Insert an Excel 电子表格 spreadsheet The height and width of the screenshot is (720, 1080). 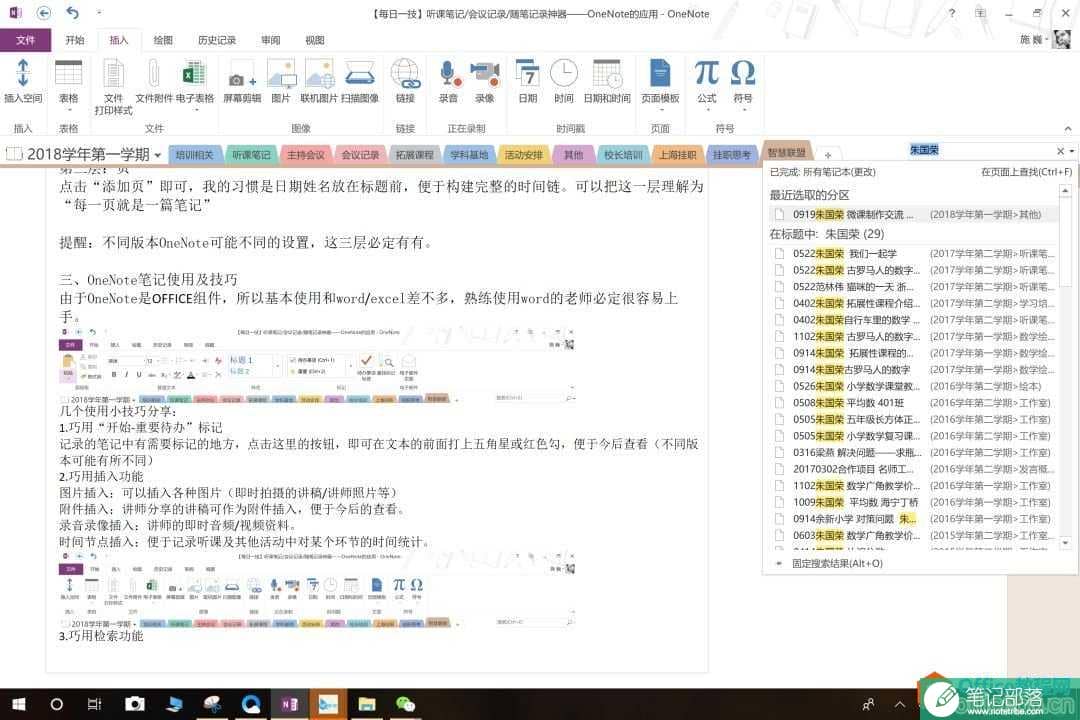coord(194,73)
